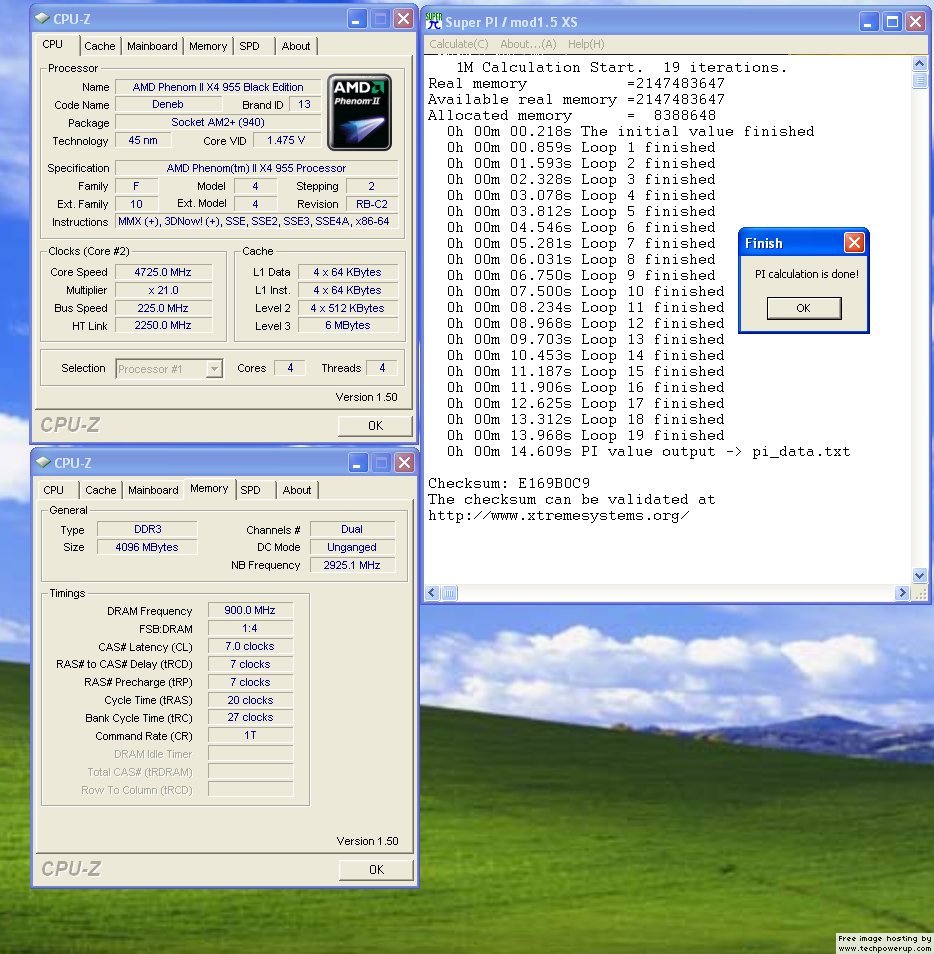The width and height of the screenshot is (934, 954).
Task: Switch to SPD tab in bottom CPU-Z window
Action: tap(251, 490)
